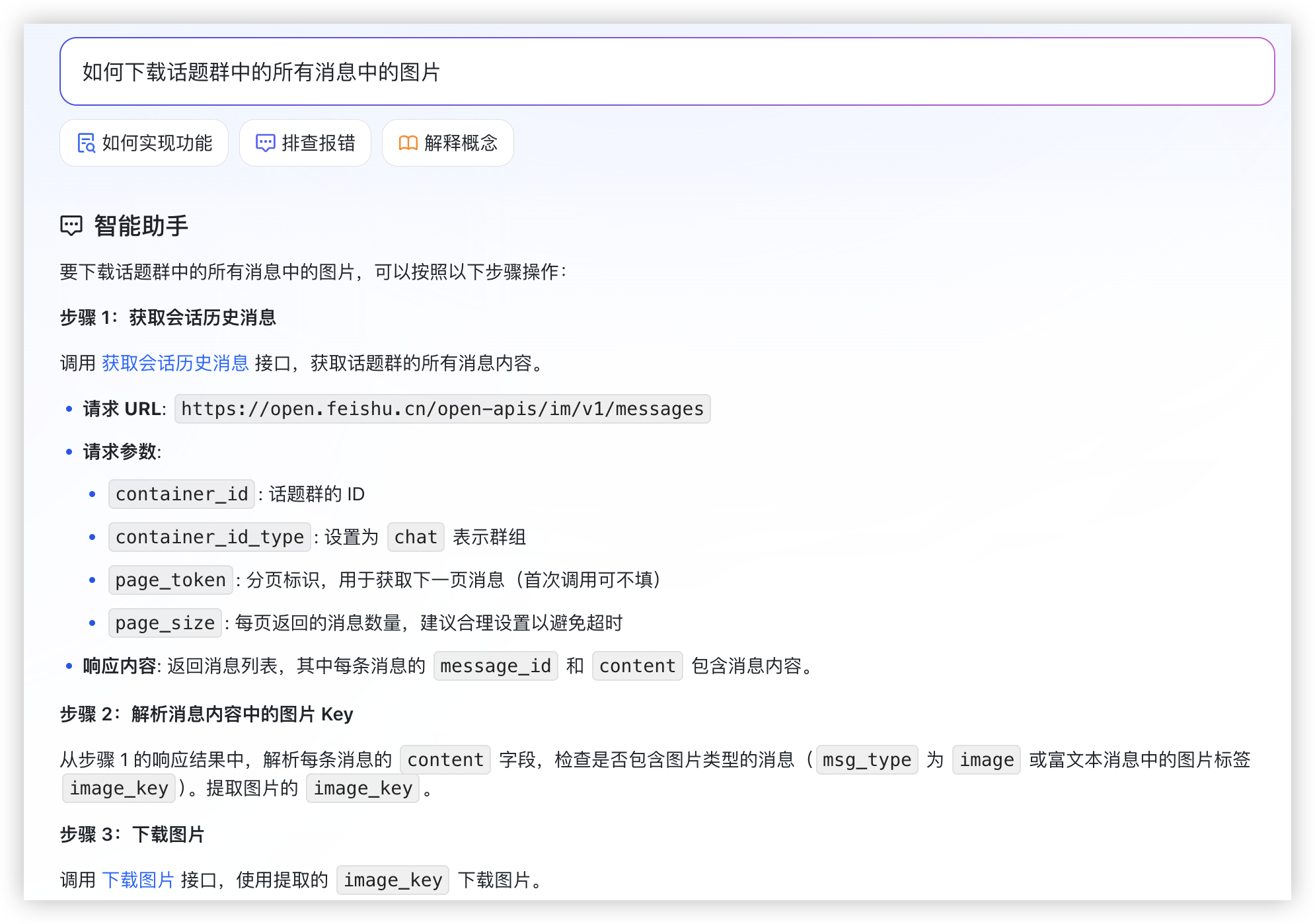This screenshot has width=1315, height=924.
Task: Select the 解释概念 suggestion chip
Action: click(448, 143)
